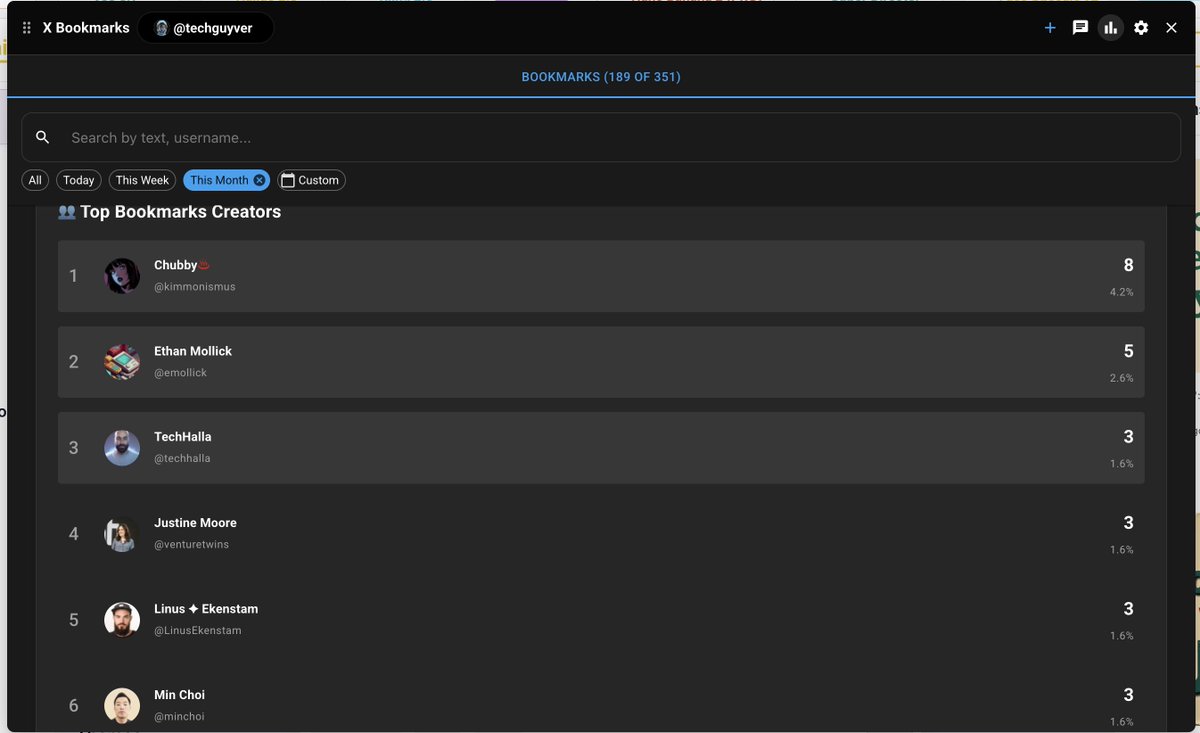Screen dimensions: 1200x733
Task: Click the drag handle grid icon
Action: pos(26,27)
